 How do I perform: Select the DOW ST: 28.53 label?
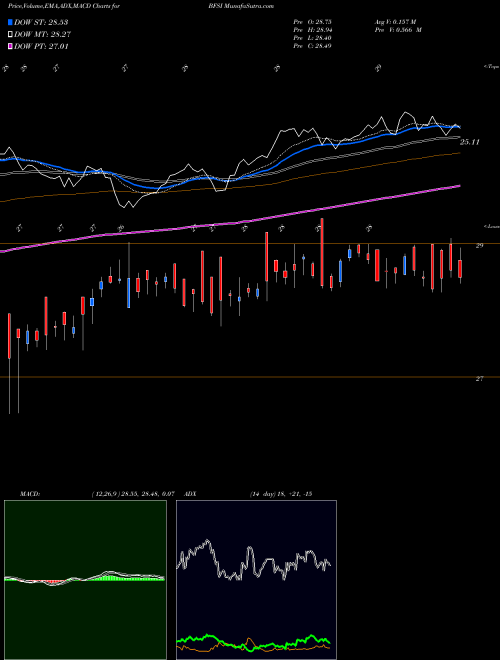(41, 22)
